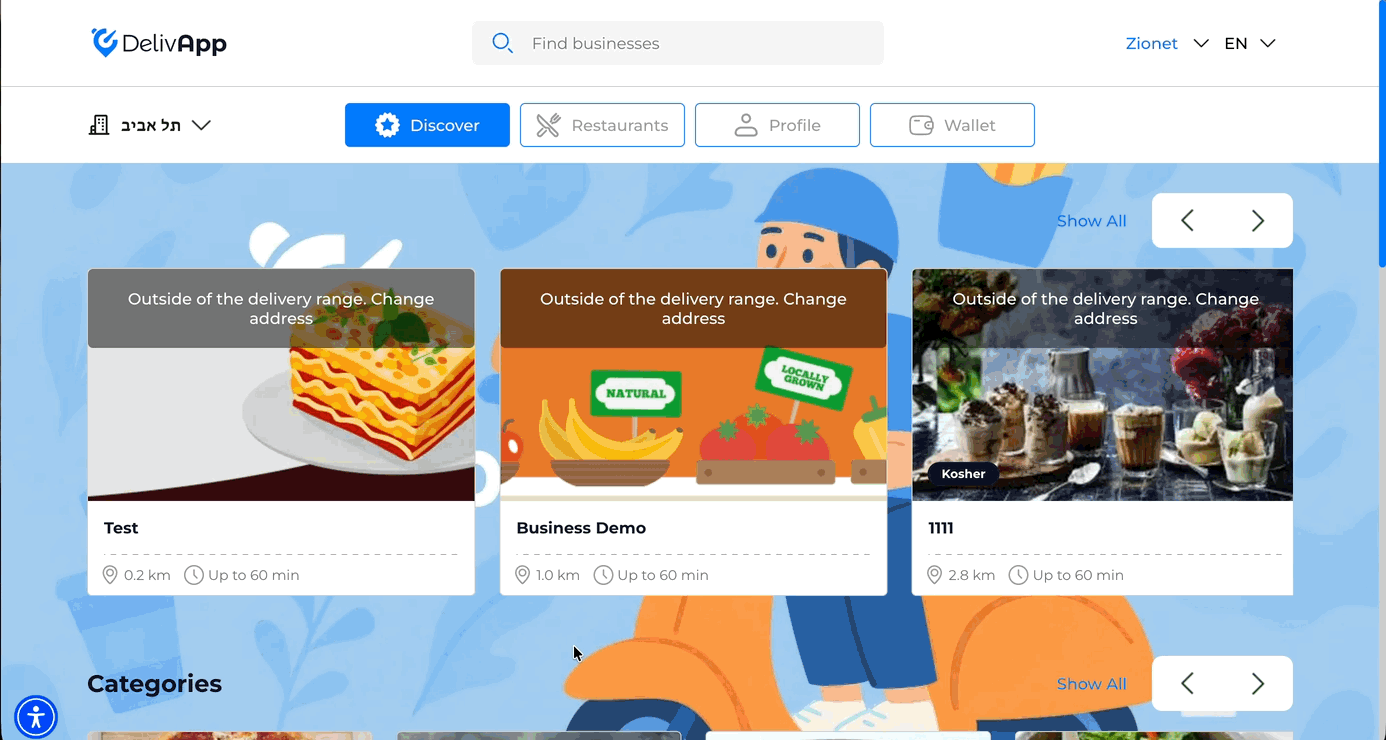
Task: Open the 1111 business card image
Action: pyautogui.click(x=1102, y=385)
